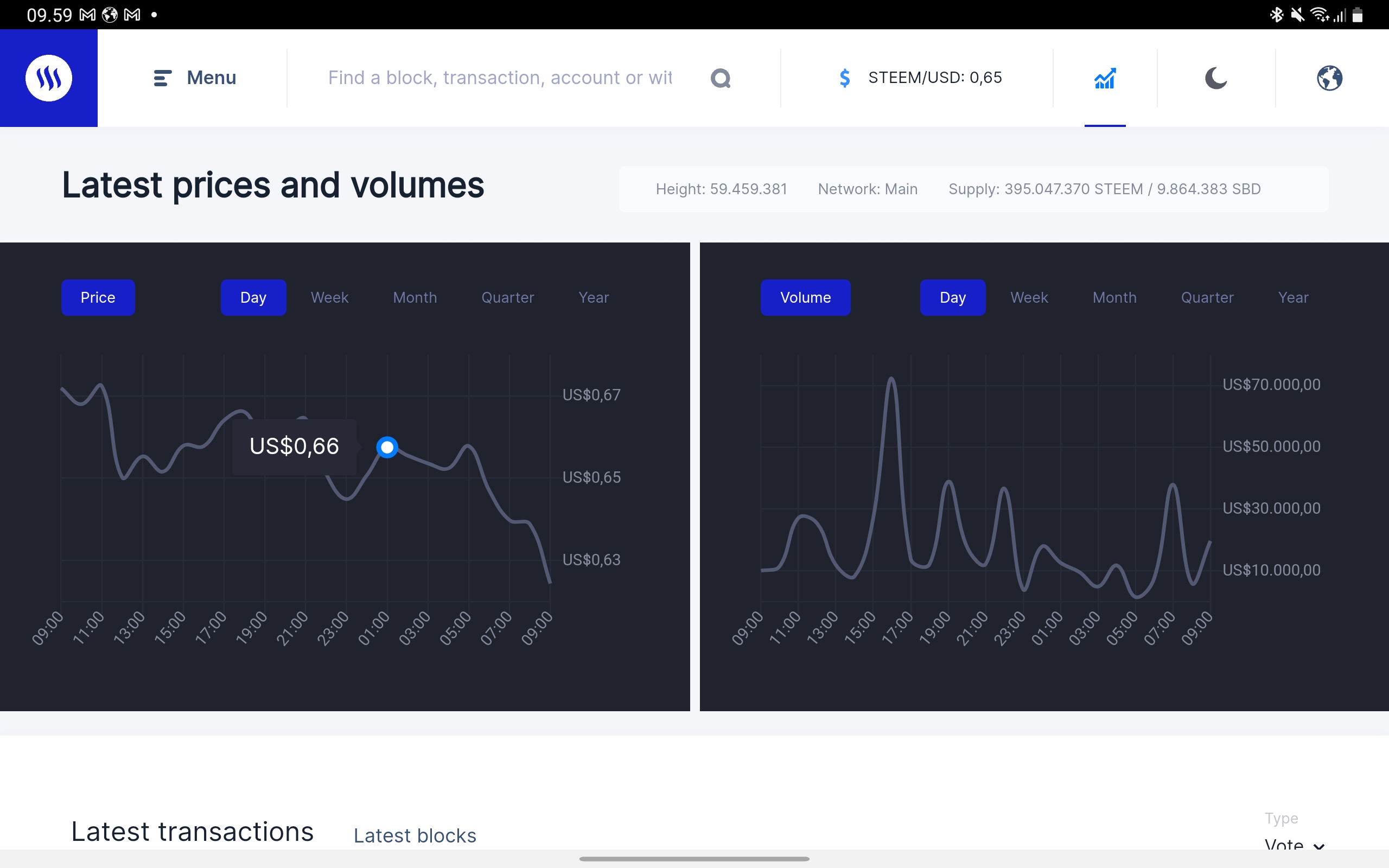Select Quarter range on volume chart
The width and height of the screenshot is (1389, 868).
point(1207,297)
